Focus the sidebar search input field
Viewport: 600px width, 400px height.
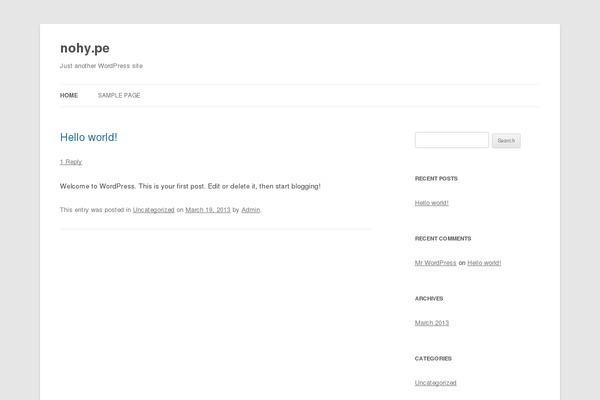452,140
